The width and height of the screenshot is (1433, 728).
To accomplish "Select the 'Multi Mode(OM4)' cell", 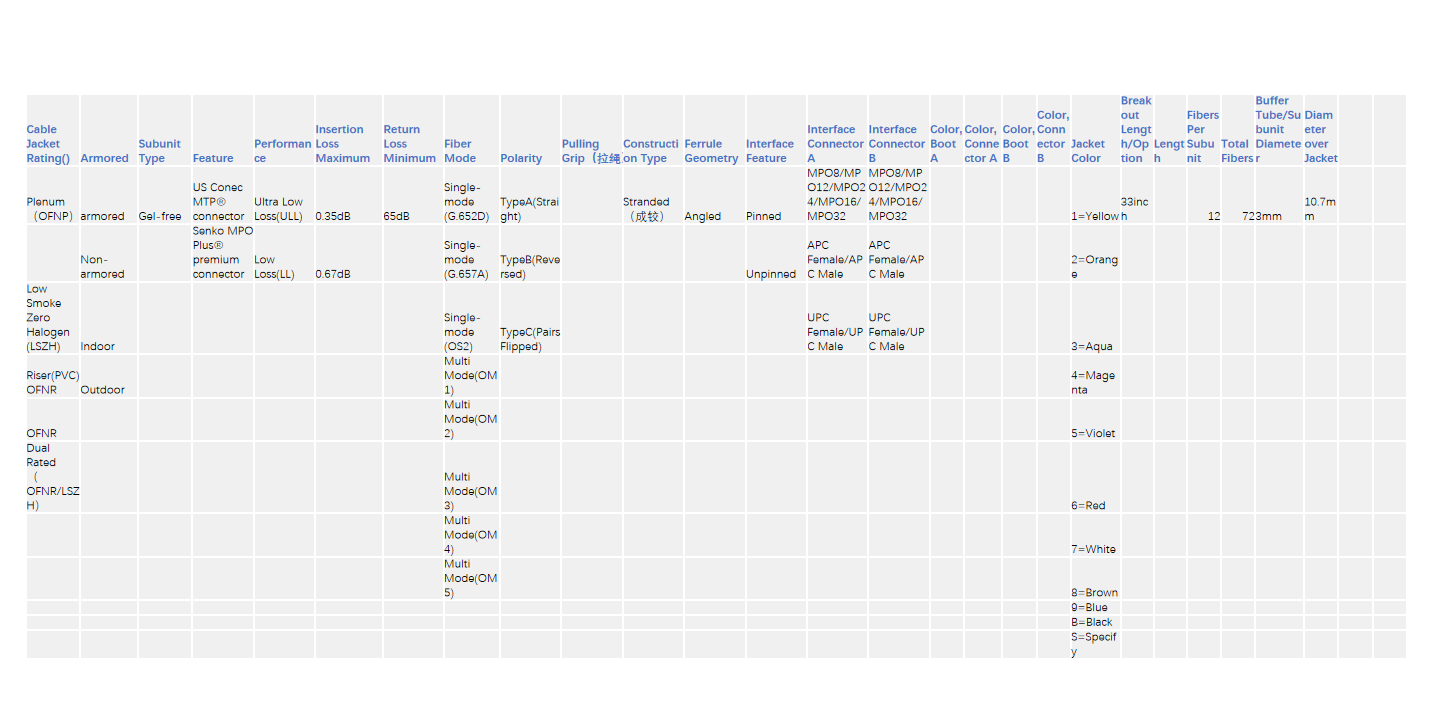I will (471, 535).
